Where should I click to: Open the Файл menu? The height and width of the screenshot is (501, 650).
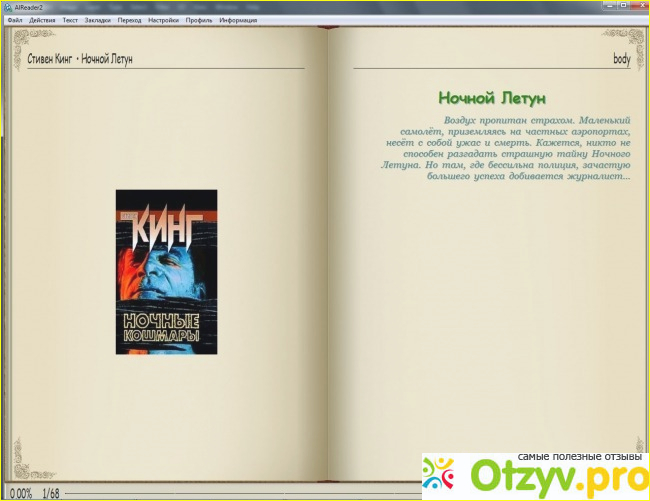tap(14, 20)
